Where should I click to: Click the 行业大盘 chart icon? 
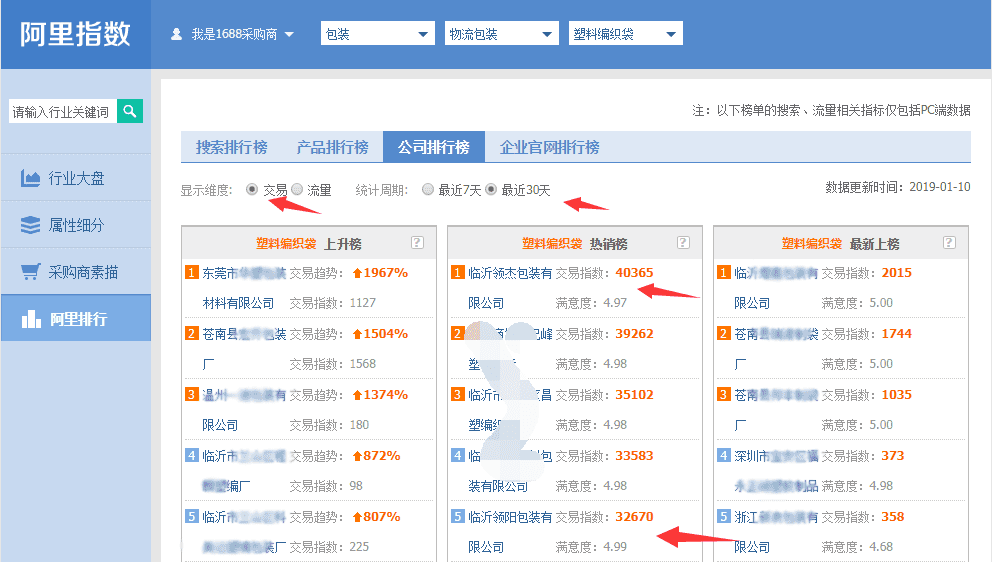[30, 178]
